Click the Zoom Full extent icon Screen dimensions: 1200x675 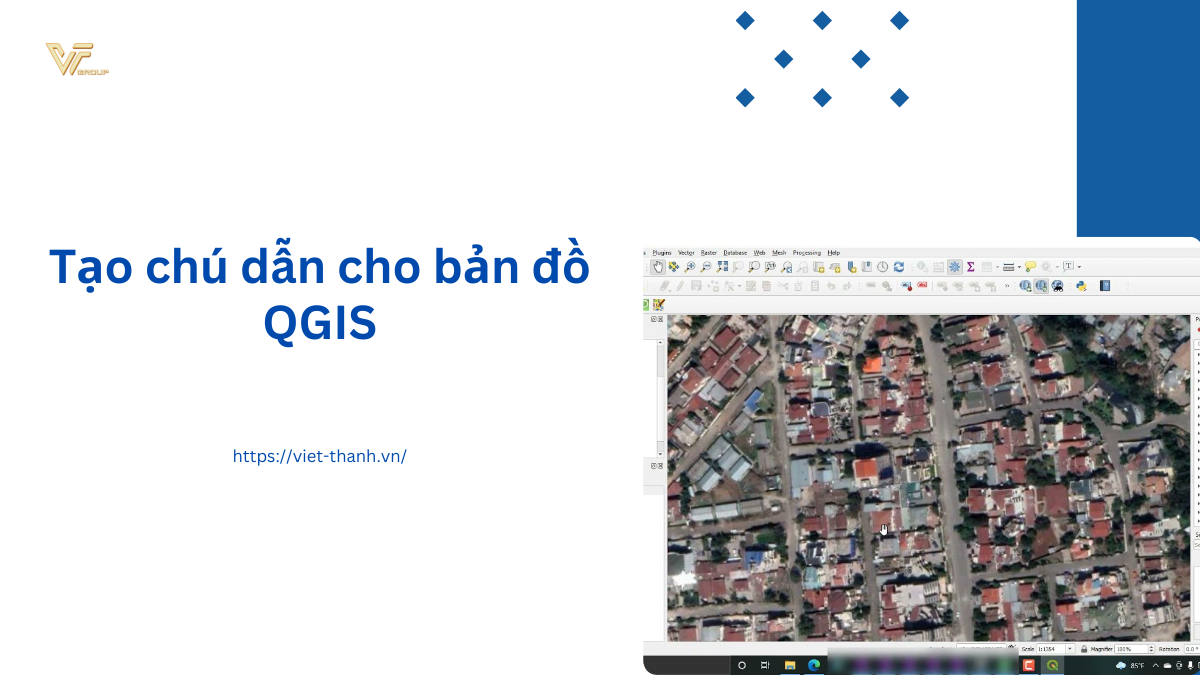722,267
